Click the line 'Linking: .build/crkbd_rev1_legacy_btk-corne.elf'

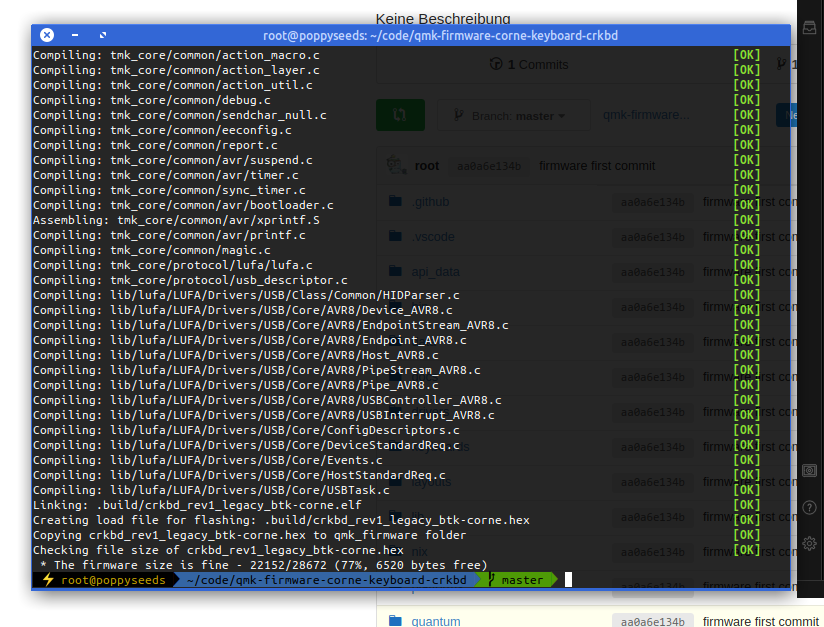click(197, 505)
